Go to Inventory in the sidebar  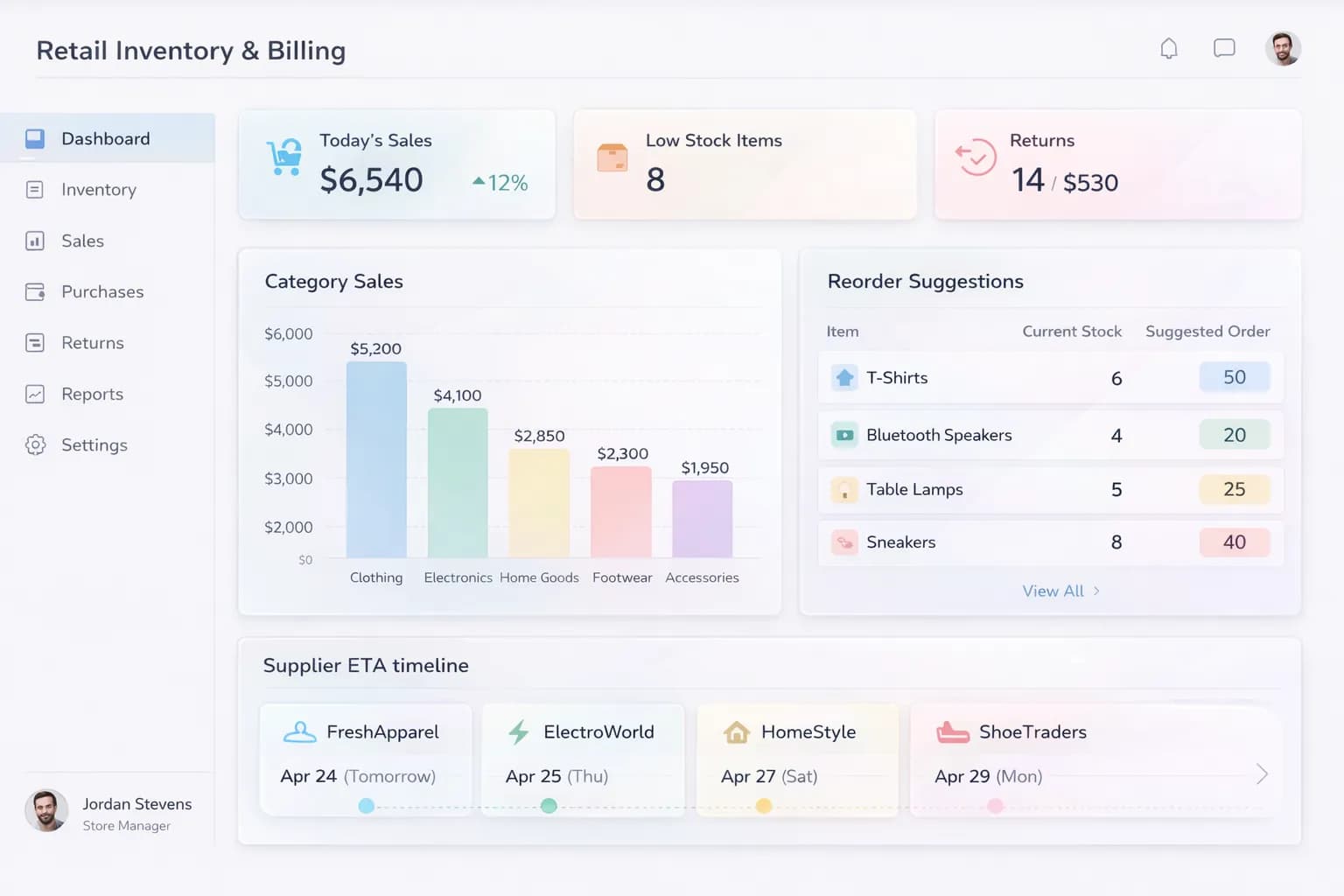point(98,190)
